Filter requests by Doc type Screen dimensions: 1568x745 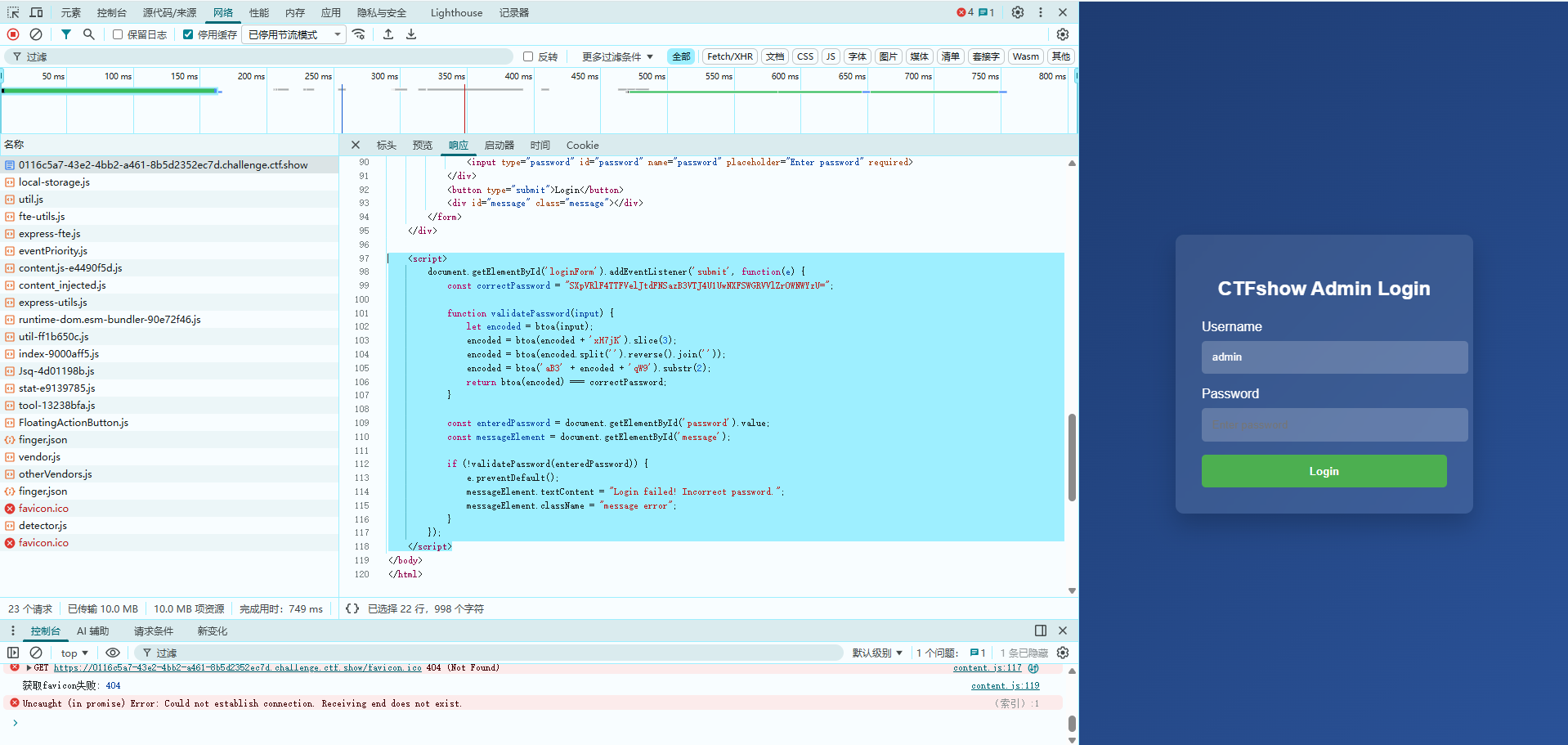(775, 56)
